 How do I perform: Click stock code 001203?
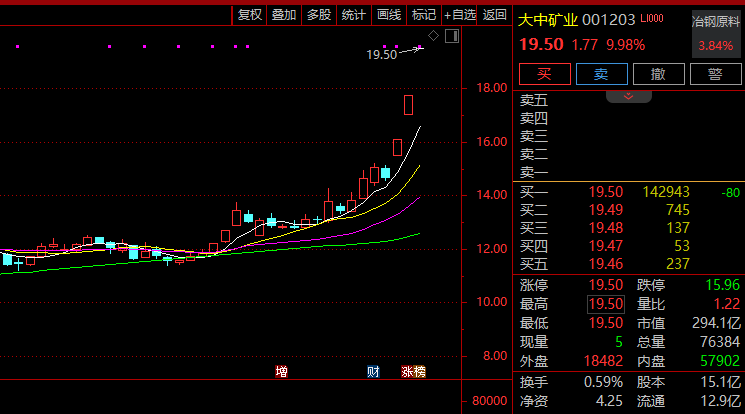(x=609, y=20)
